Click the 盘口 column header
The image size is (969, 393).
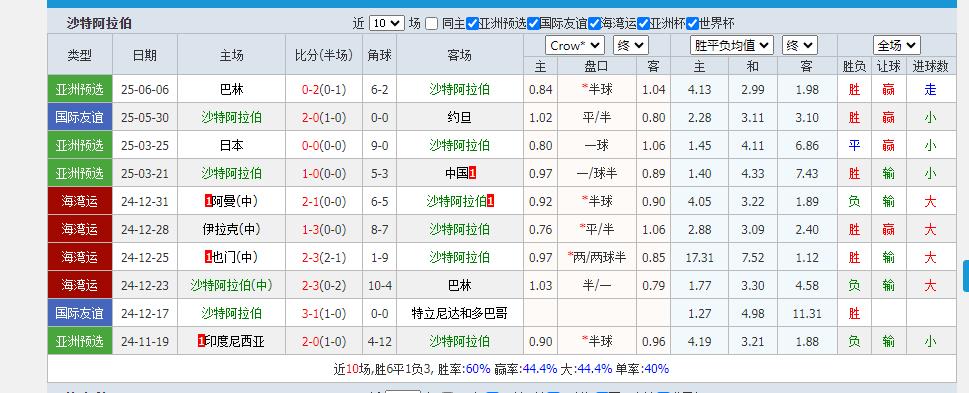coord(596,66)
